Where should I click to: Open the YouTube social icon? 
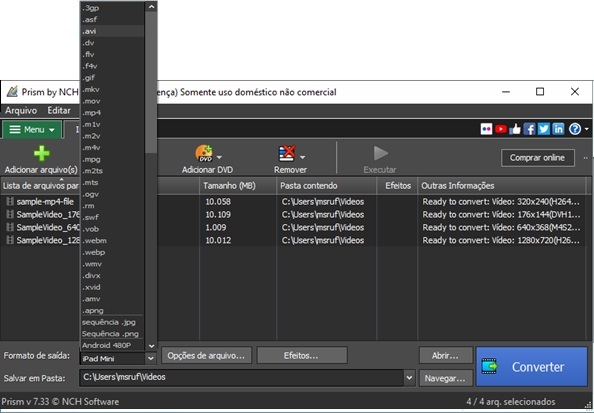coord(501,129)
